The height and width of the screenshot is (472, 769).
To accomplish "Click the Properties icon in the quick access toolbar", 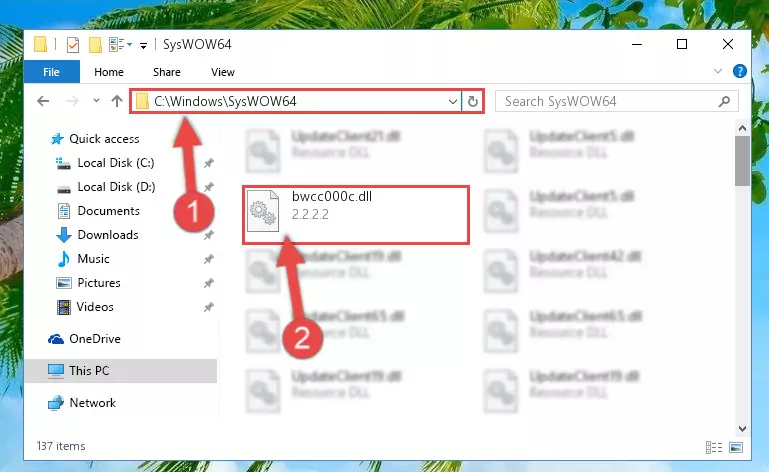I will (x=73, y=45).
